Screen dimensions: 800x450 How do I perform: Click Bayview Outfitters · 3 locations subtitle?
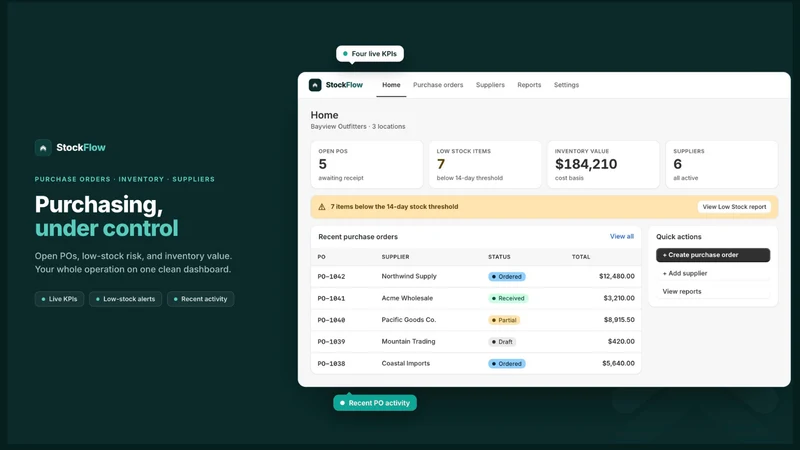click(x=358, y=127)
